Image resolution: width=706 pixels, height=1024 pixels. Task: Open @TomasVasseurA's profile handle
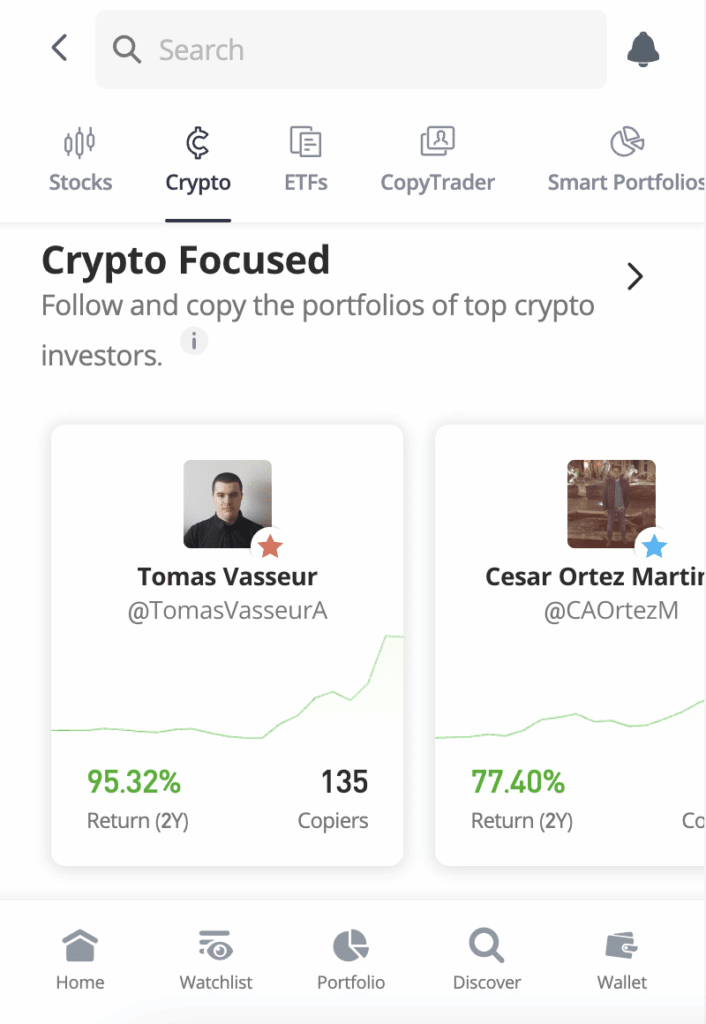227,611
